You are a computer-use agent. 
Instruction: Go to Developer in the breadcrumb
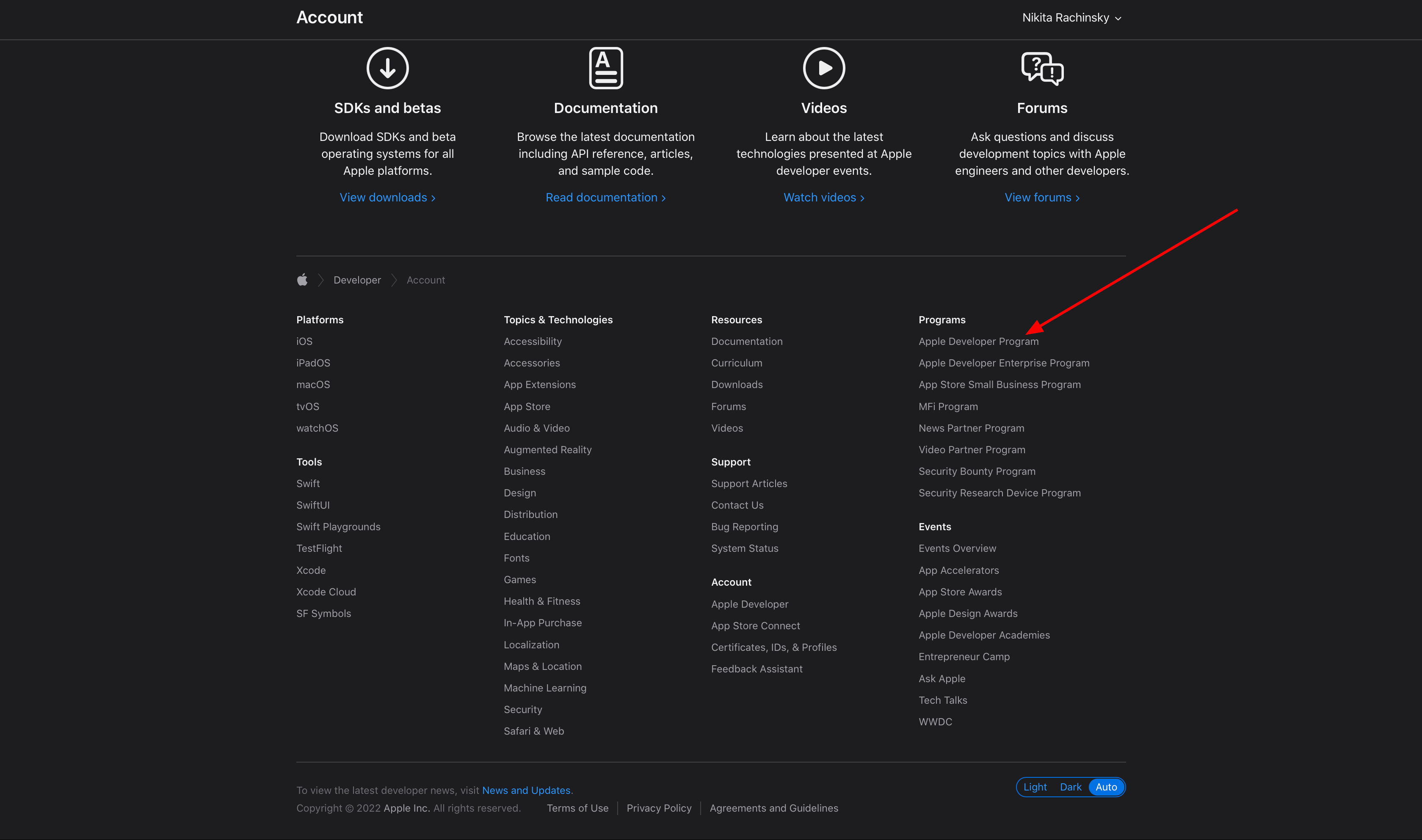pos(357,280)
